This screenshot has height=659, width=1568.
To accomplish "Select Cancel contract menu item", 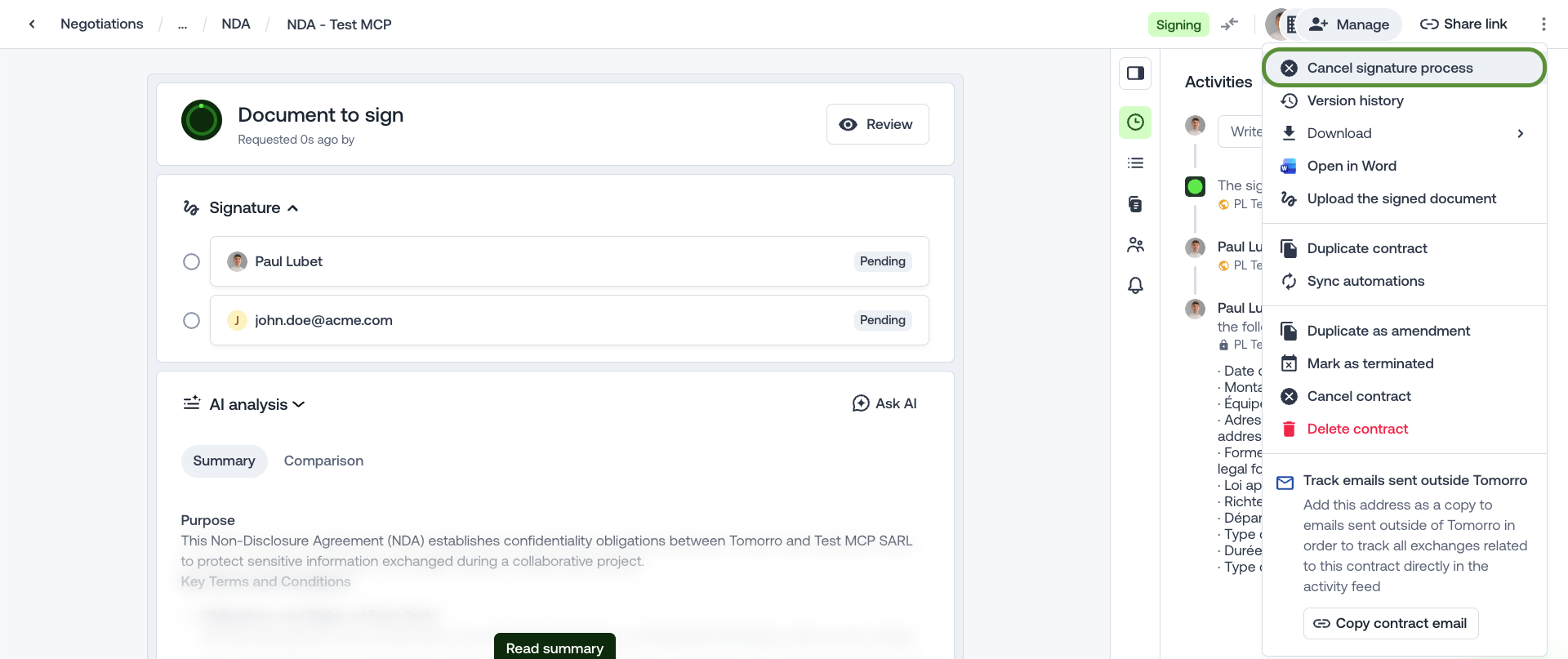I will 1405,396.
